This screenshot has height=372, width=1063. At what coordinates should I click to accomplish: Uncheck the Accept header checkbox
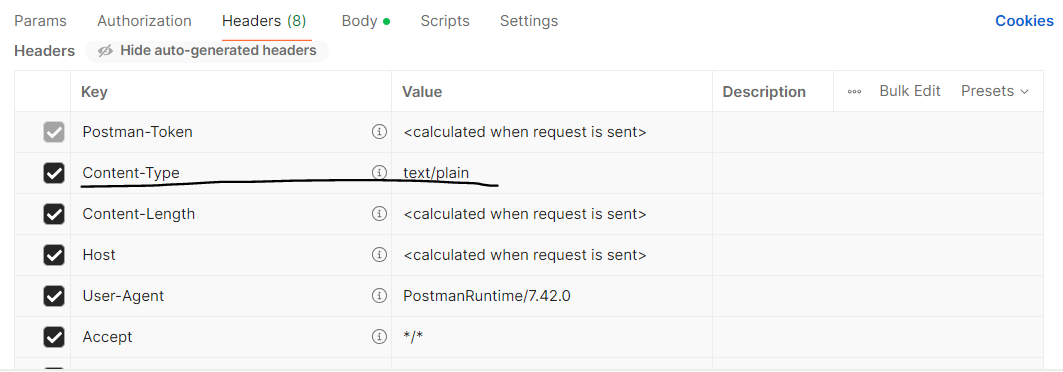(x=54, y=337)
